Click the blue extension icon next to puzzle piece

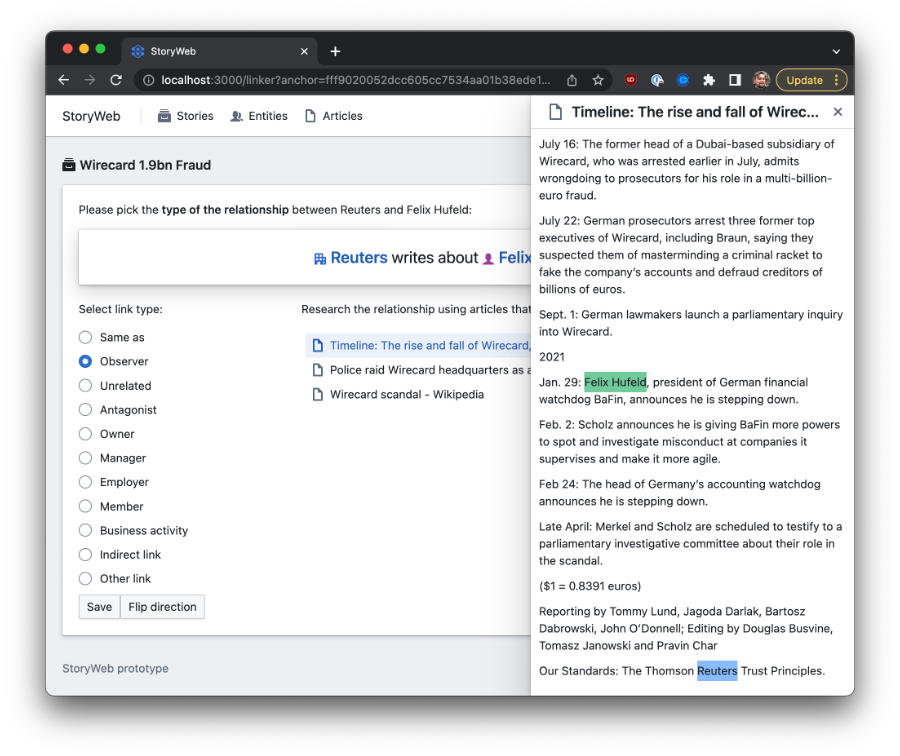[x=683, y=80]
